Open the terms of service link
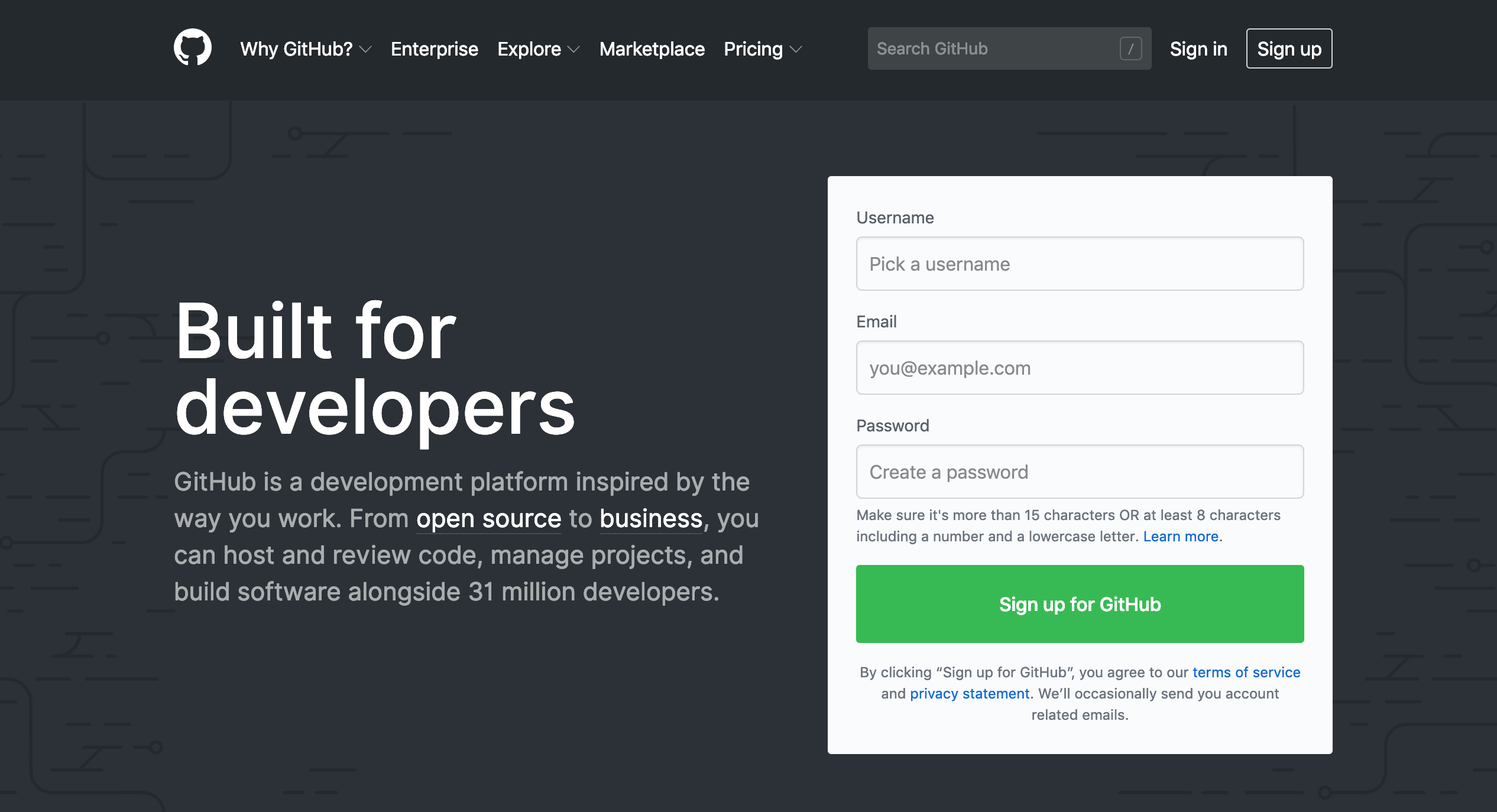1497x812 pixels. [x=1246, y=672]
